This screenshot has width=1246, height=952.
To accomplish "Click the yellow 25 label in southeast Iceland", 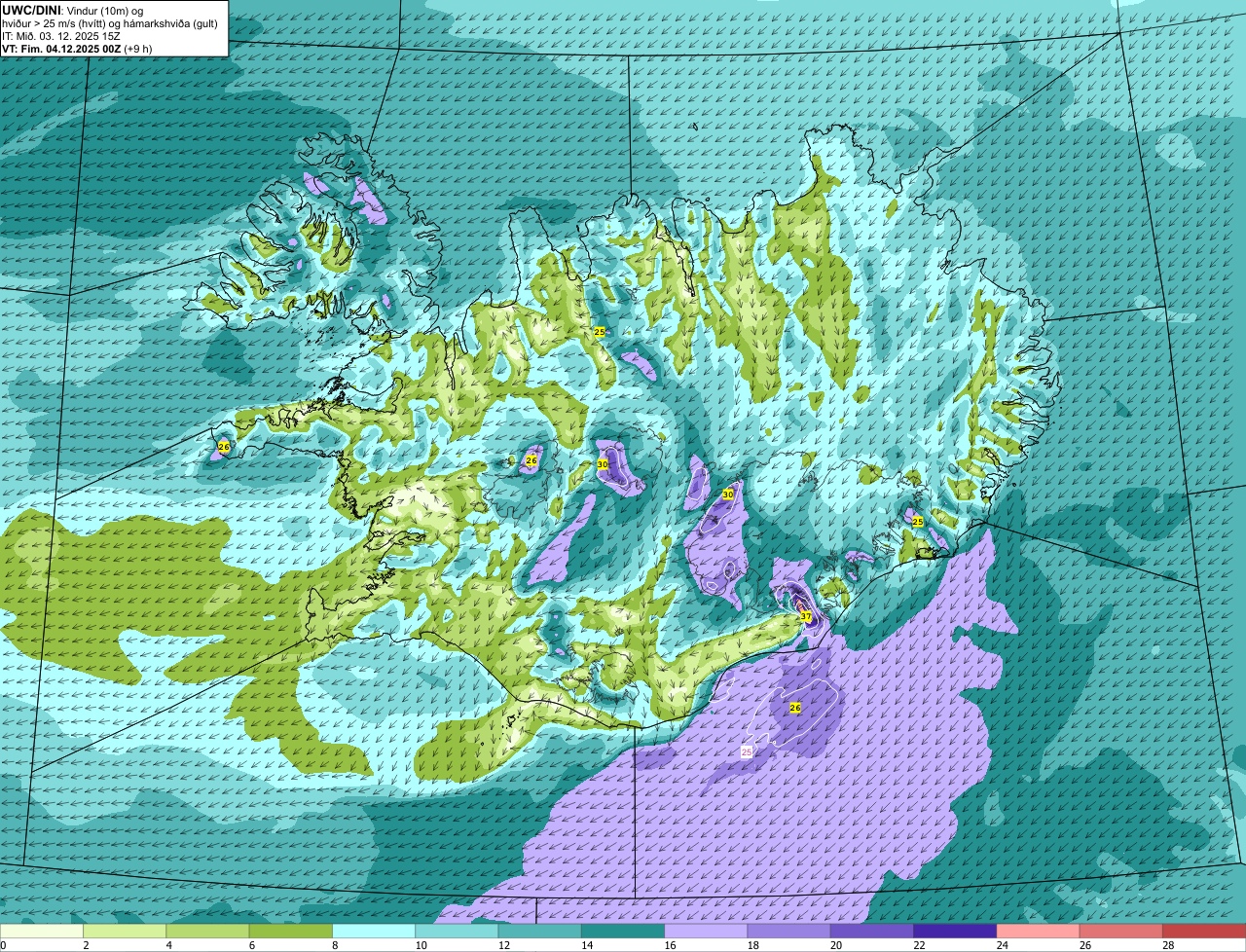I will 917,522.
